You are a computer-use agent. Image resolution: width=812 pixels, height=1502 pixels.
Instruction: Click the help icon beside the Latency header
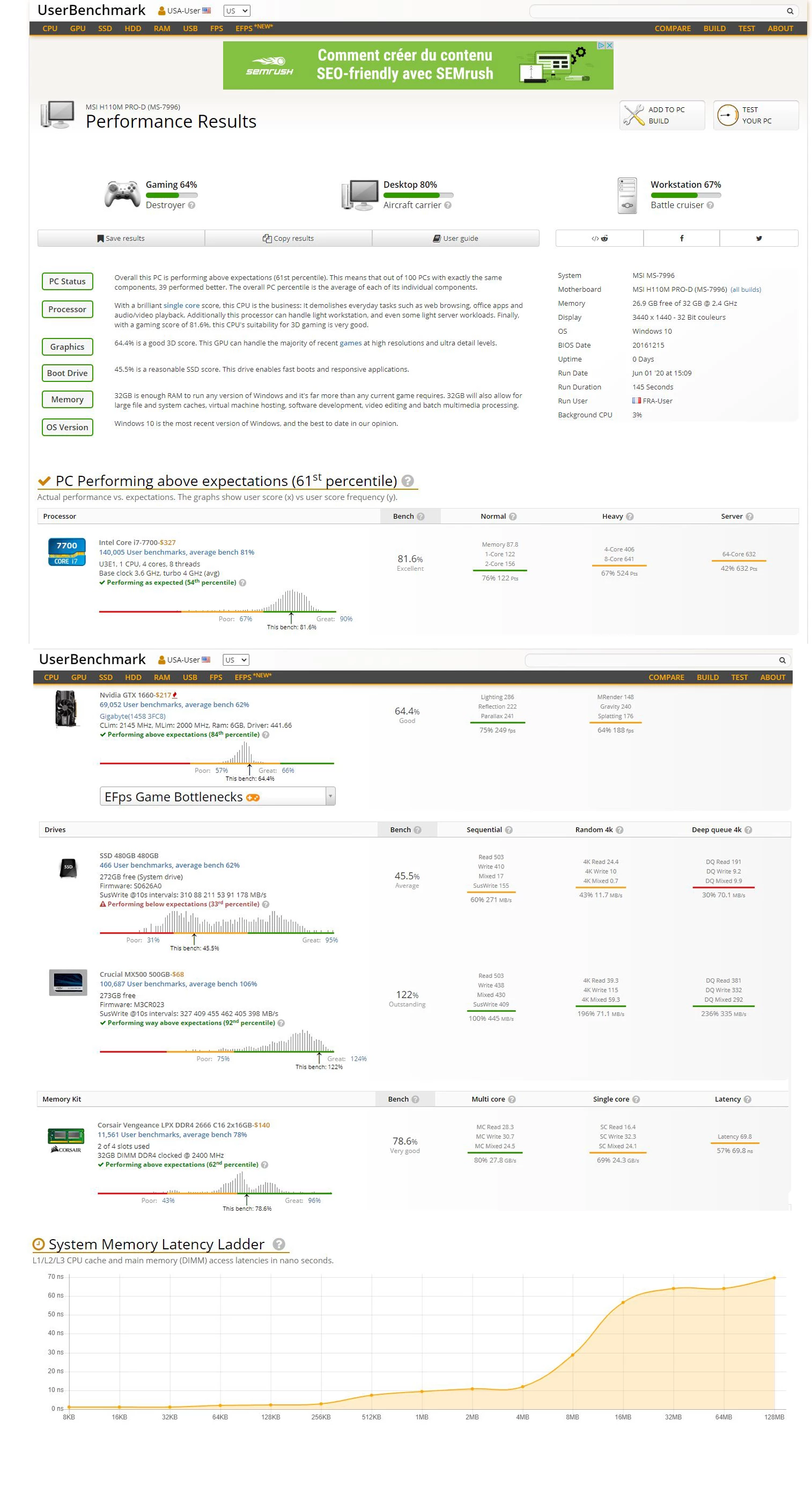pyautogui.click(x=748, y=1099)
